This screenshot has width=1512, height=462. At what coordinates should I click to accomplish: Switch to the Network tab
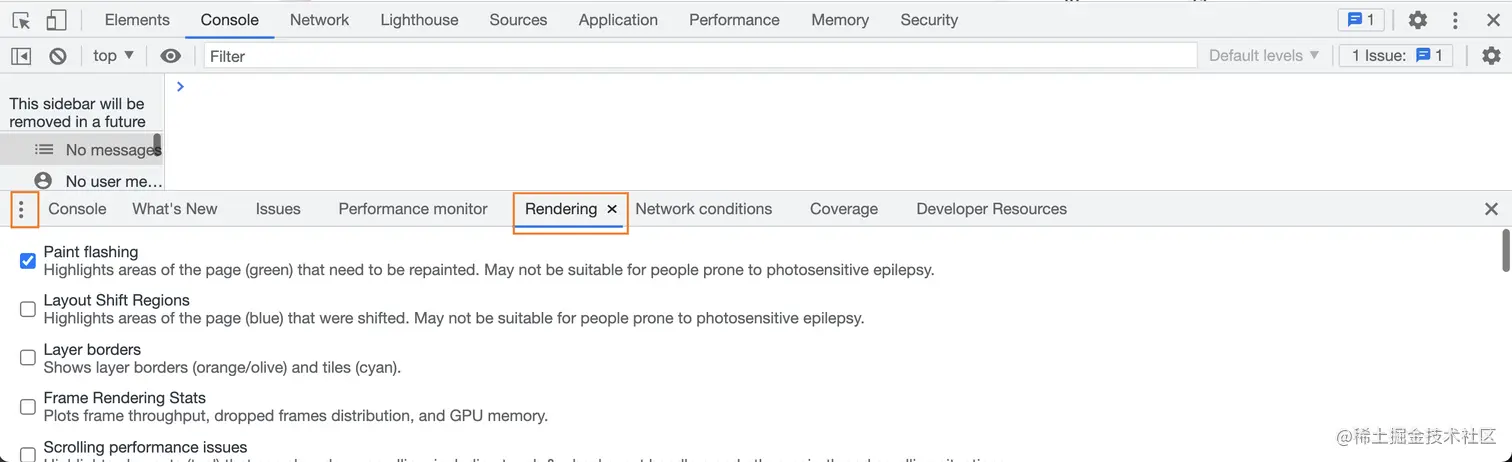(319, 20)
